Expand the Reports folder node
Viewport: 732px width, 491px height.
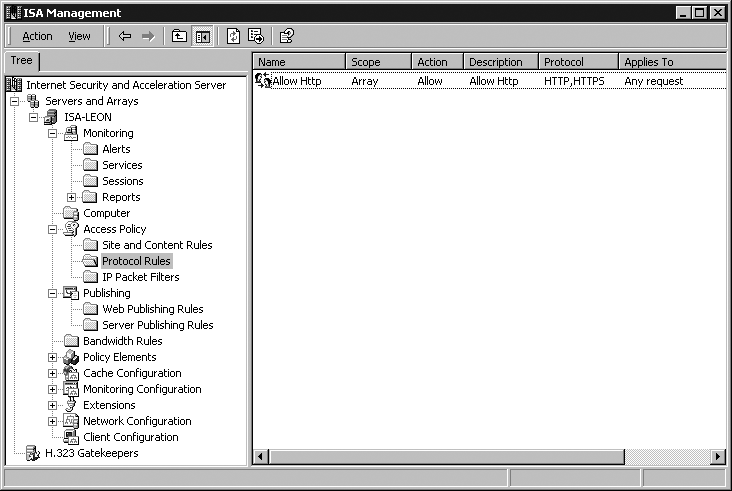72,197
